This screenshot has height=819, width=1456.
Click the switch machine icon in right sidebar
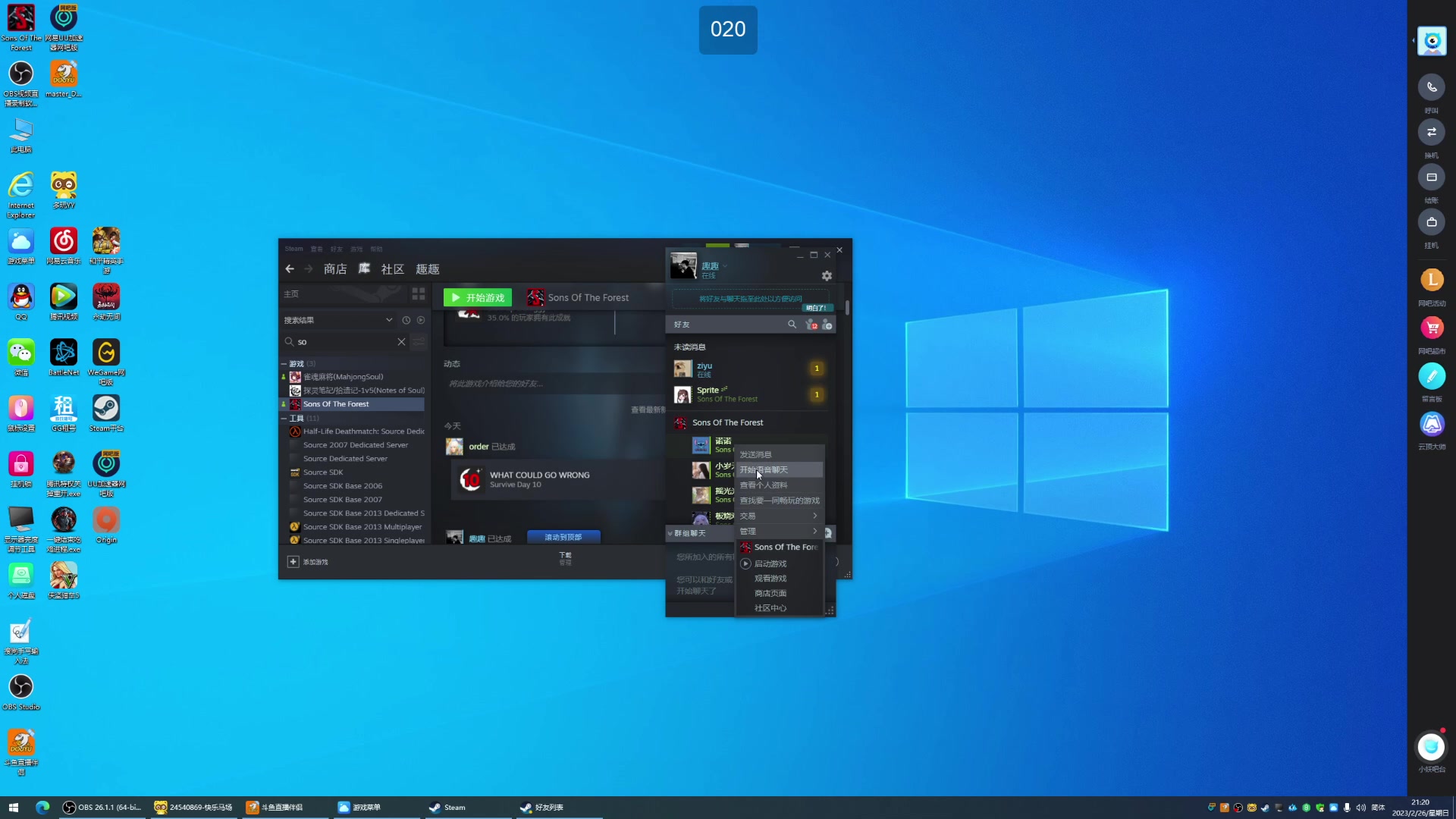pos(1432,132)
